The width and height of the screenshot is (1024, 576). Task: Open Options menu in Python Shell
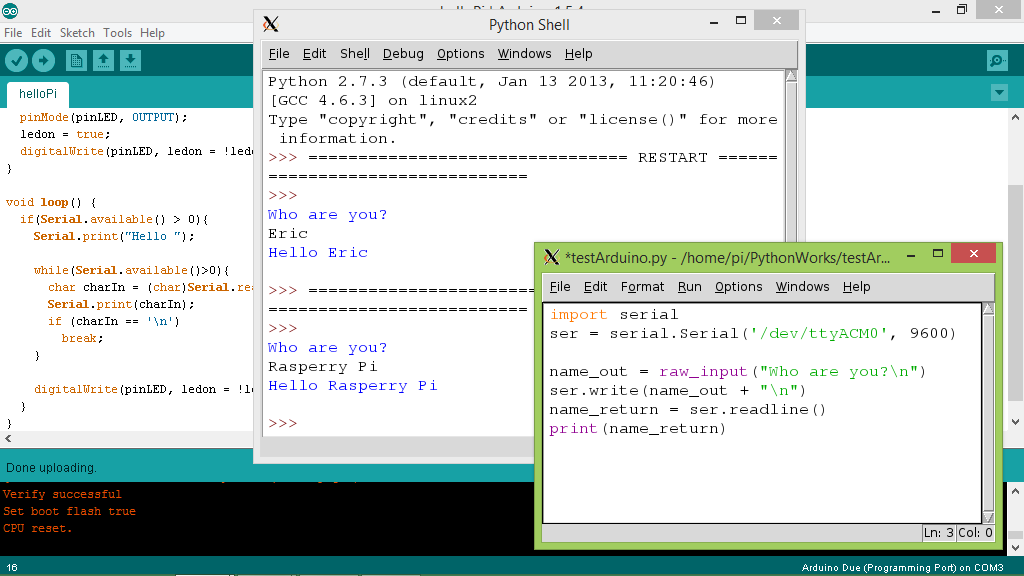tap(460, 54)
